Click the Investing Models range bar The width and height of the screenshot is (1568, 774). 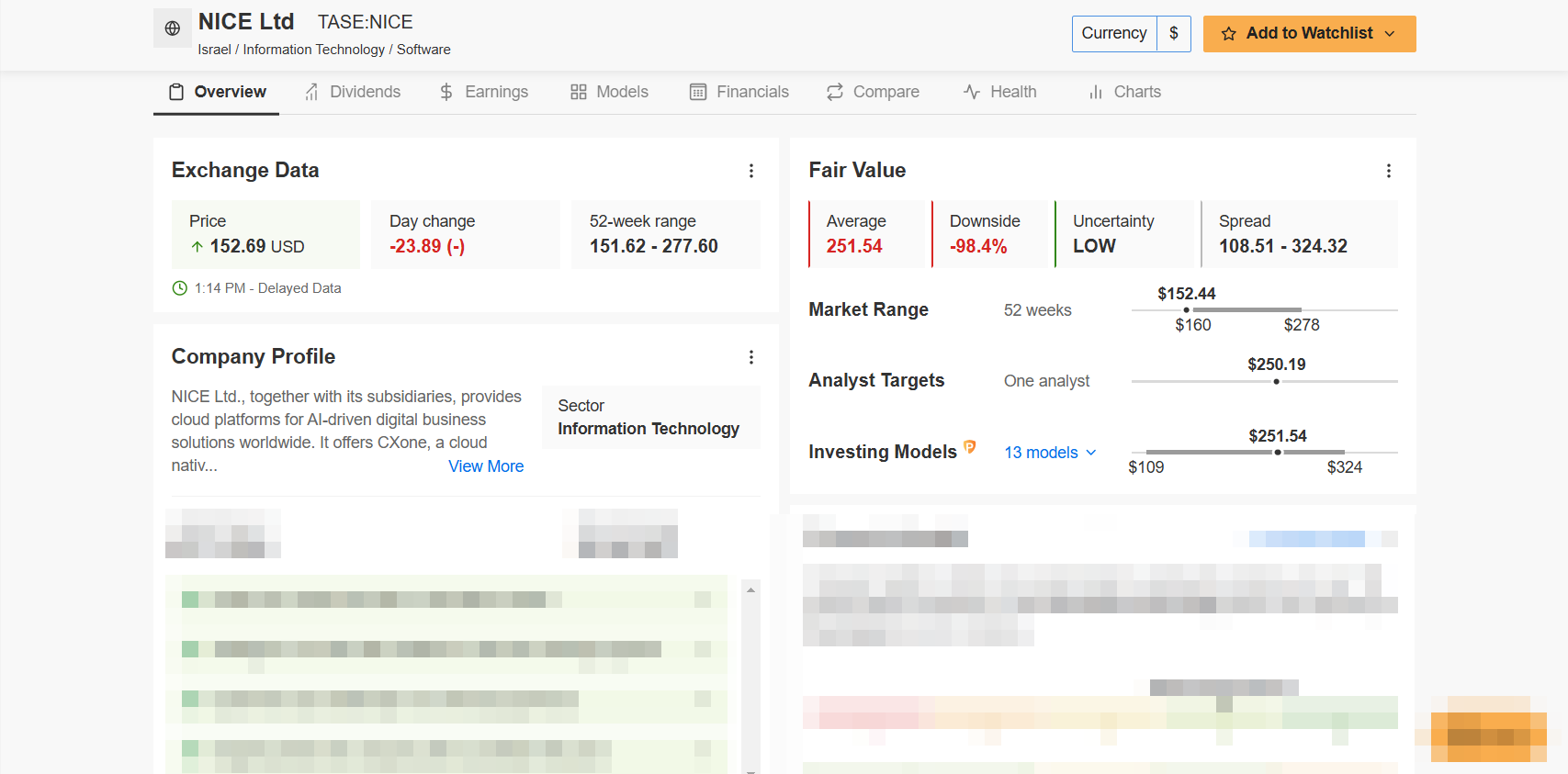[x=1264, y=453]
